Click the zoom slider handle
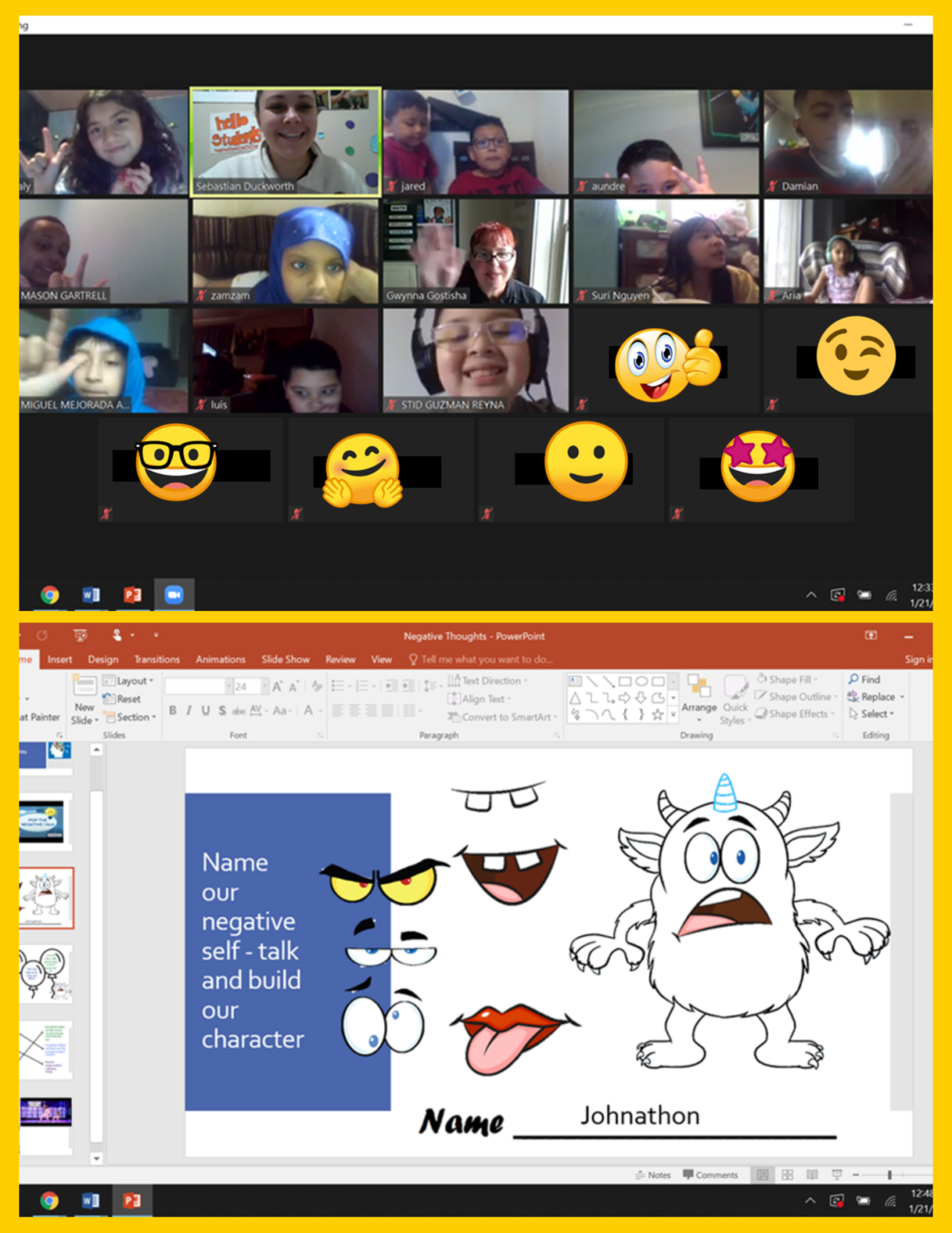Viewport: 952px width, 1233px height. 890,1175
